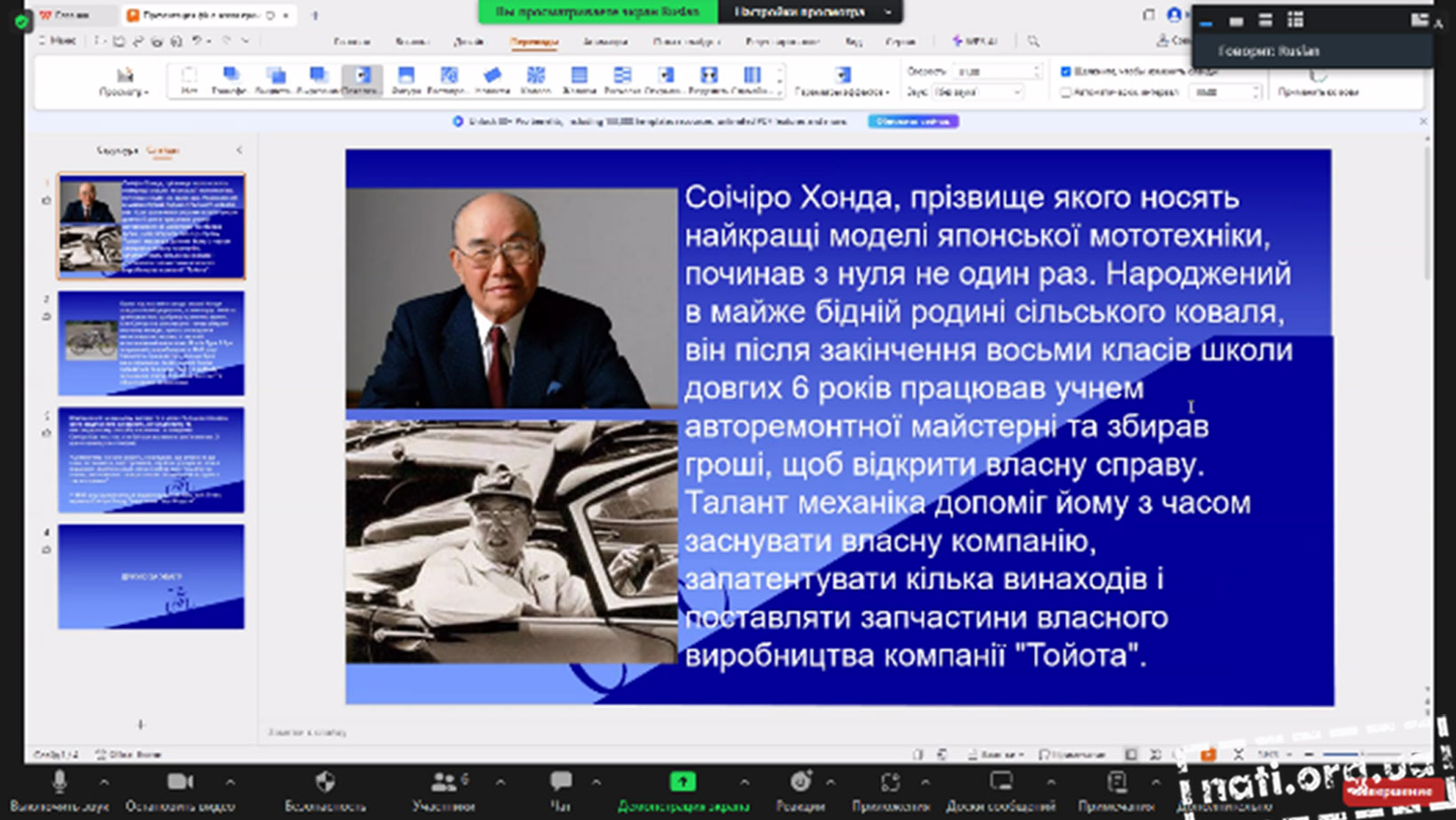Open the 'Анимация' ribbon tab
The width and height of the screenshot is (1456, 820).
(605, 41)
